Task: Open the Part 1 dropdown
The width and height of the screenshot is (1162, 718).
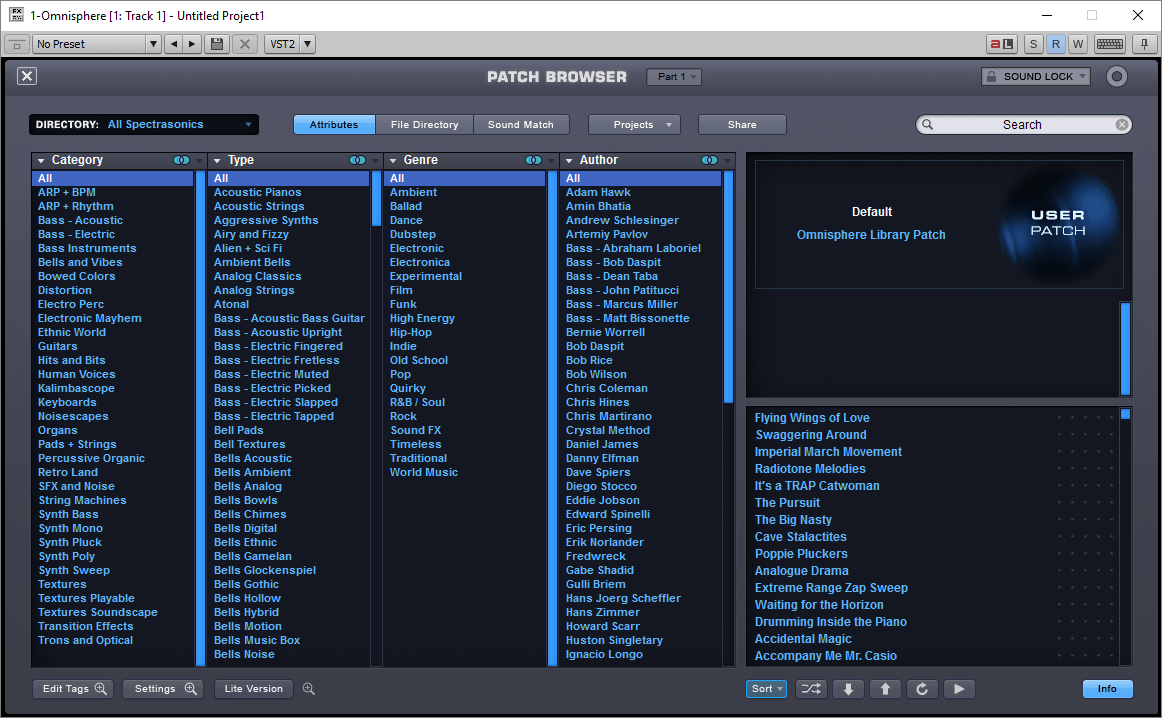Action: [674, 76]
